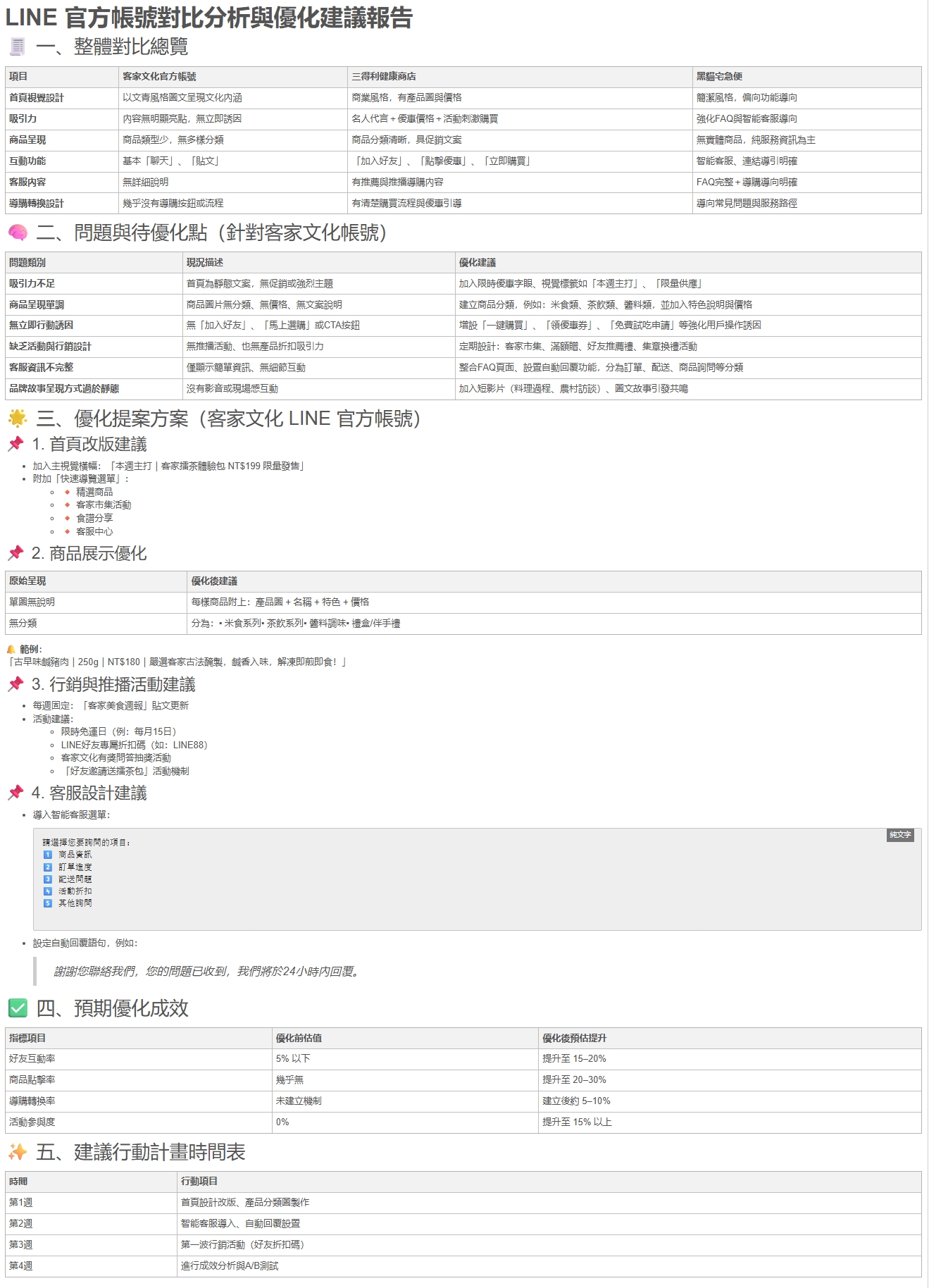Select the 三得利健康商店 column header cell
Viewport: 929px width, 1288px height.
click(384, 77)
